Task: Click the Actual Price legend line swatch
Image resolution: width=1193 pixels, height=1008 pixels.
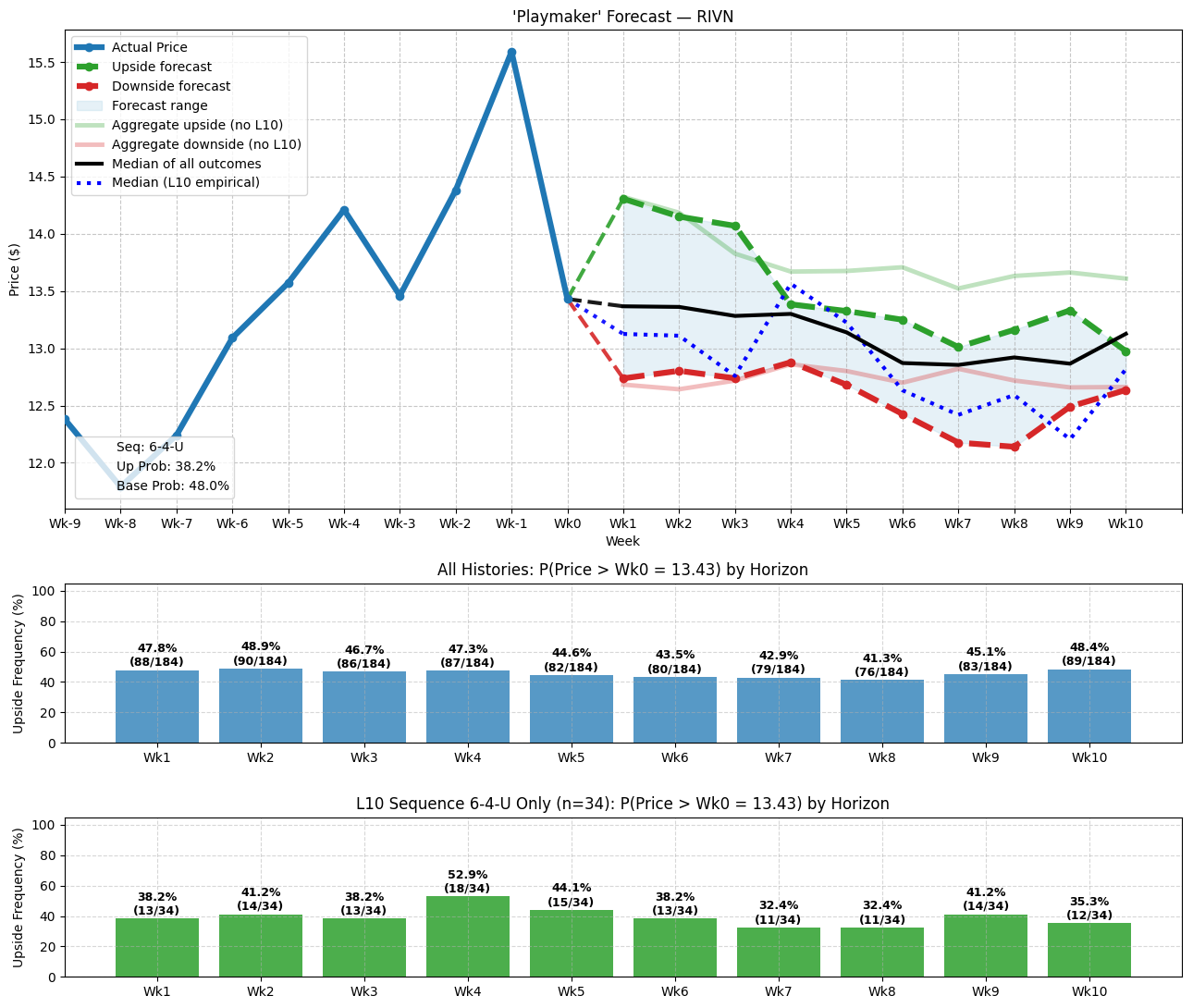Action: [90, 47]
